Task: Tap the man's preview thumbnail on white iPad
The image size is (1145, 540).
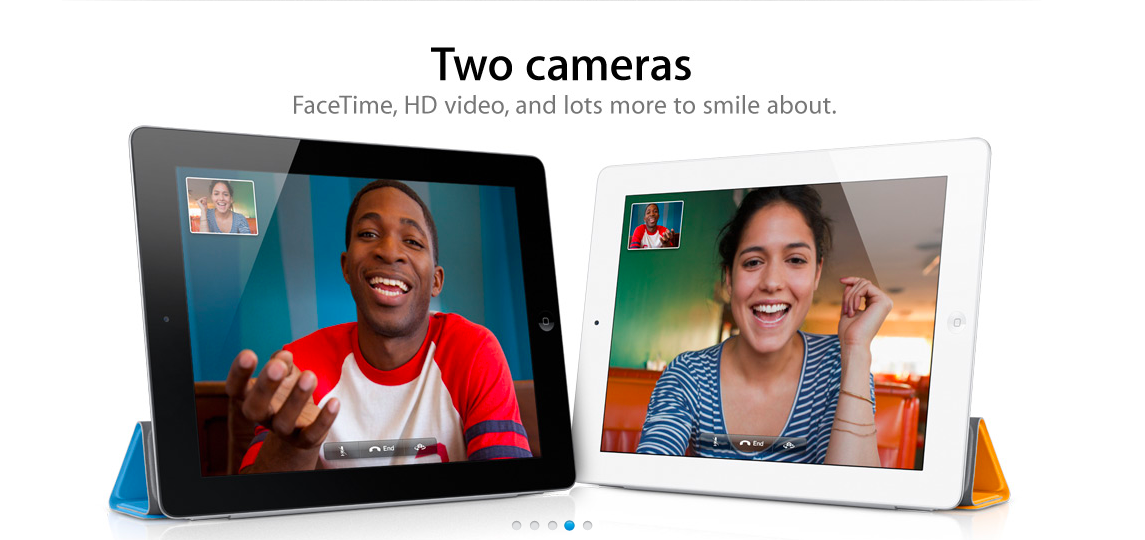Action: tap(656, 225)
